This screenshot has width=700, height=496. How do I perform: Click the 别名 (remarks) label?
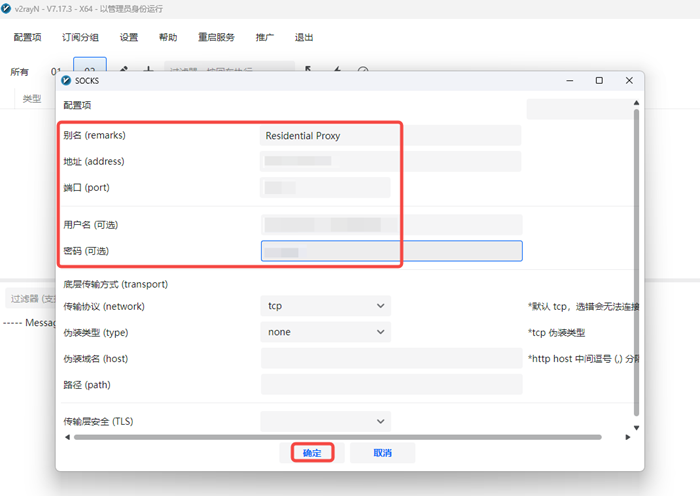coord(94,135)
